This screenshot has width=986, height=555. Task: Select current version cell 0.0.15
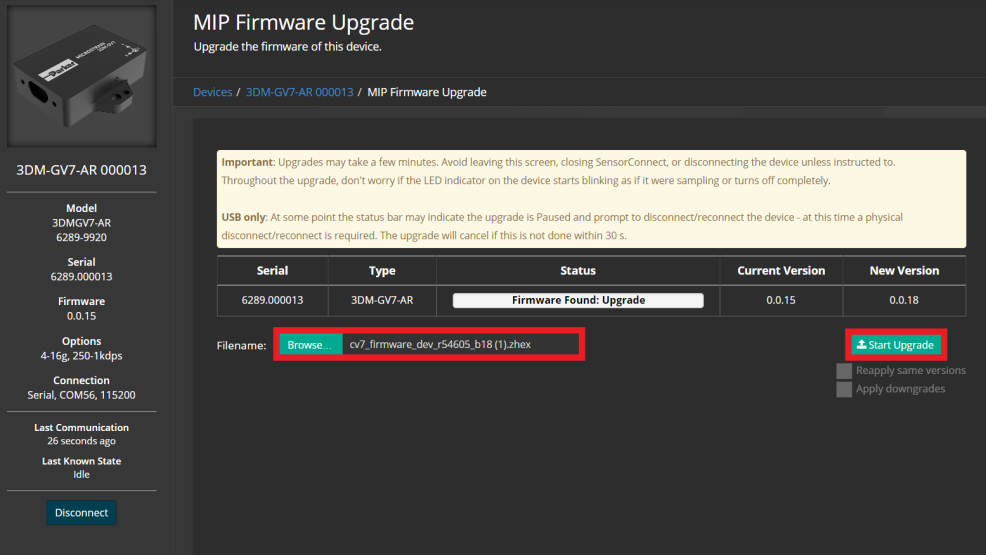[781, 300]
